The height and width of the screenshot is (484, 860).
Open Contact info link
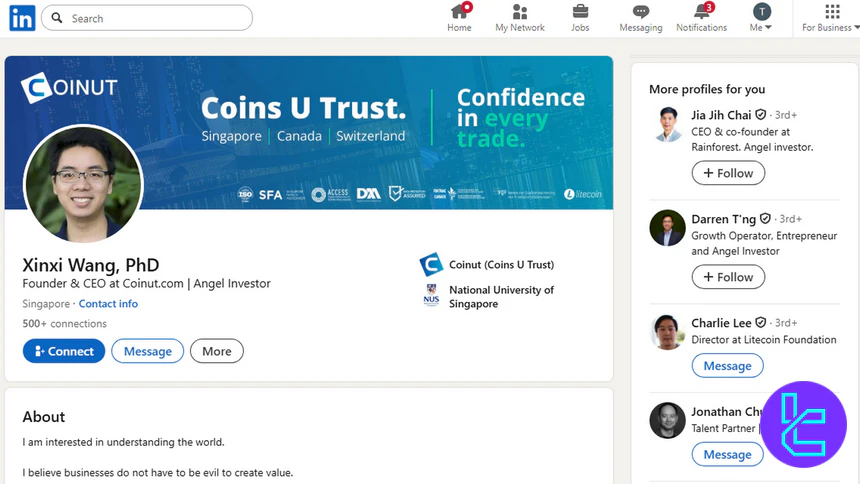108,303
